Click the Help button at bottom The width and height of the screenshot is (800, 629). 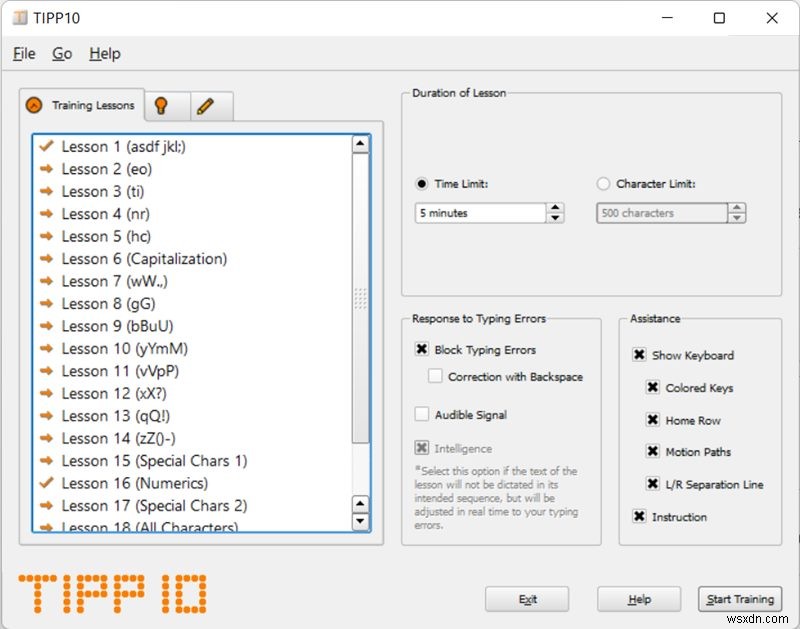pos(639,599)
